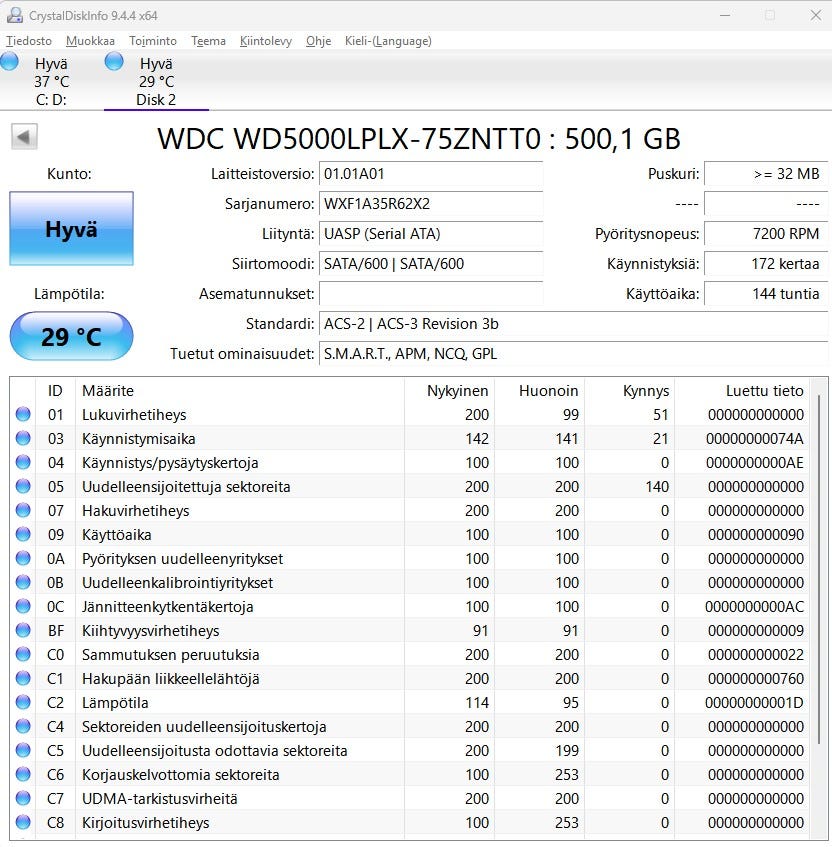Minimize the CrystalDiskInfo window
This screenshot has height=847, width=832.
725,15
